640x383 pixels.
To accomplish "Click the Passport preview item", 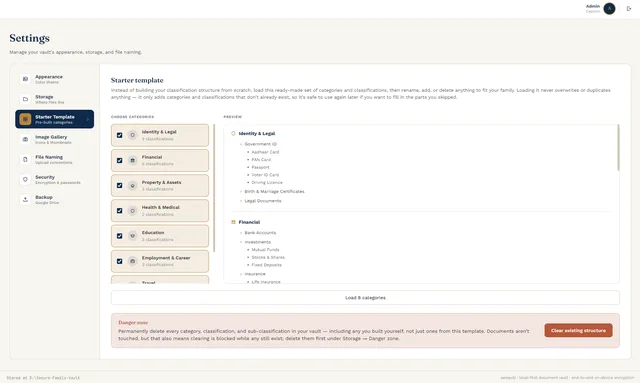I will [x=260, y=167].
